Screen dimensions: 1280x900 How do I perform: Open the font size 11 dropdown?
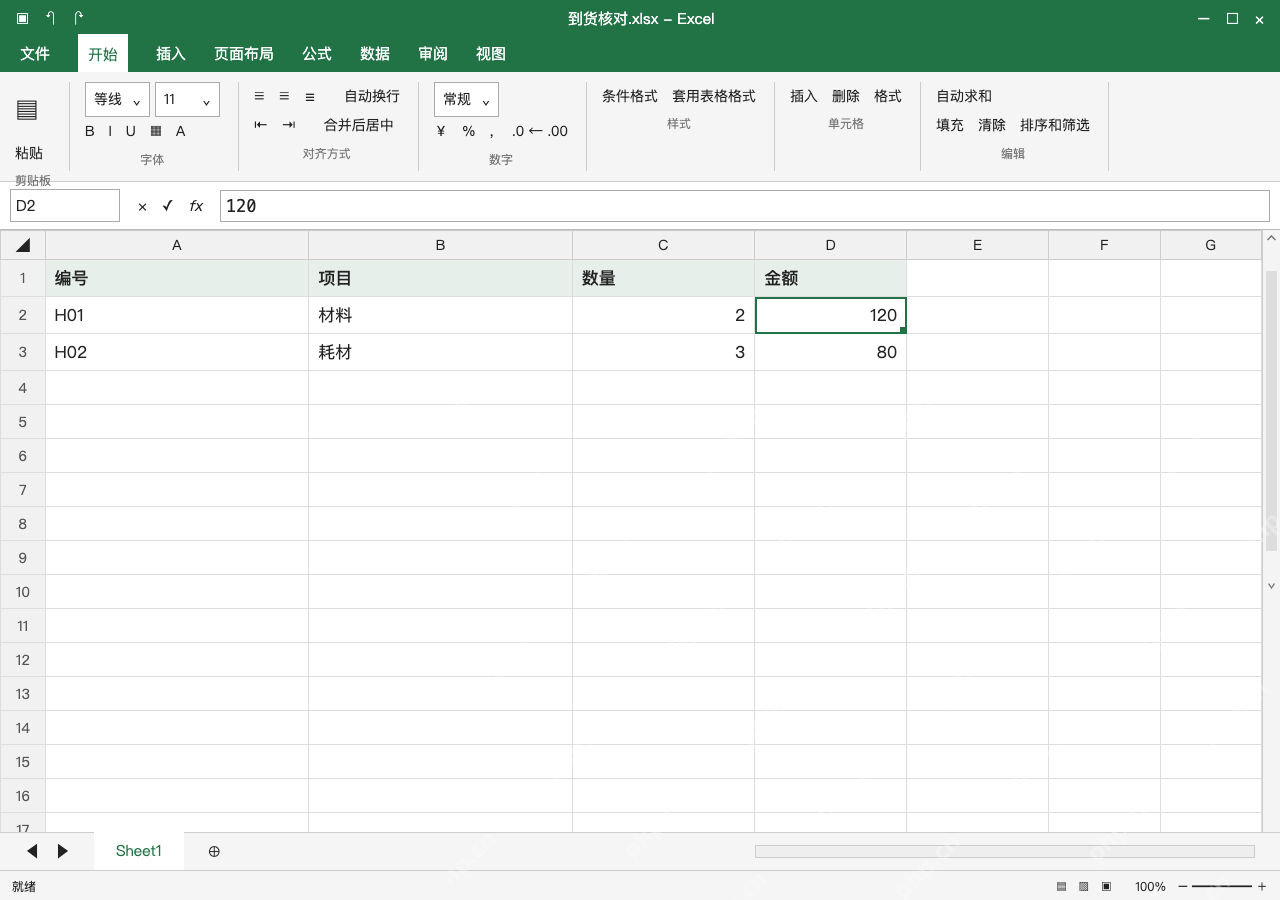tap(187, 99)
